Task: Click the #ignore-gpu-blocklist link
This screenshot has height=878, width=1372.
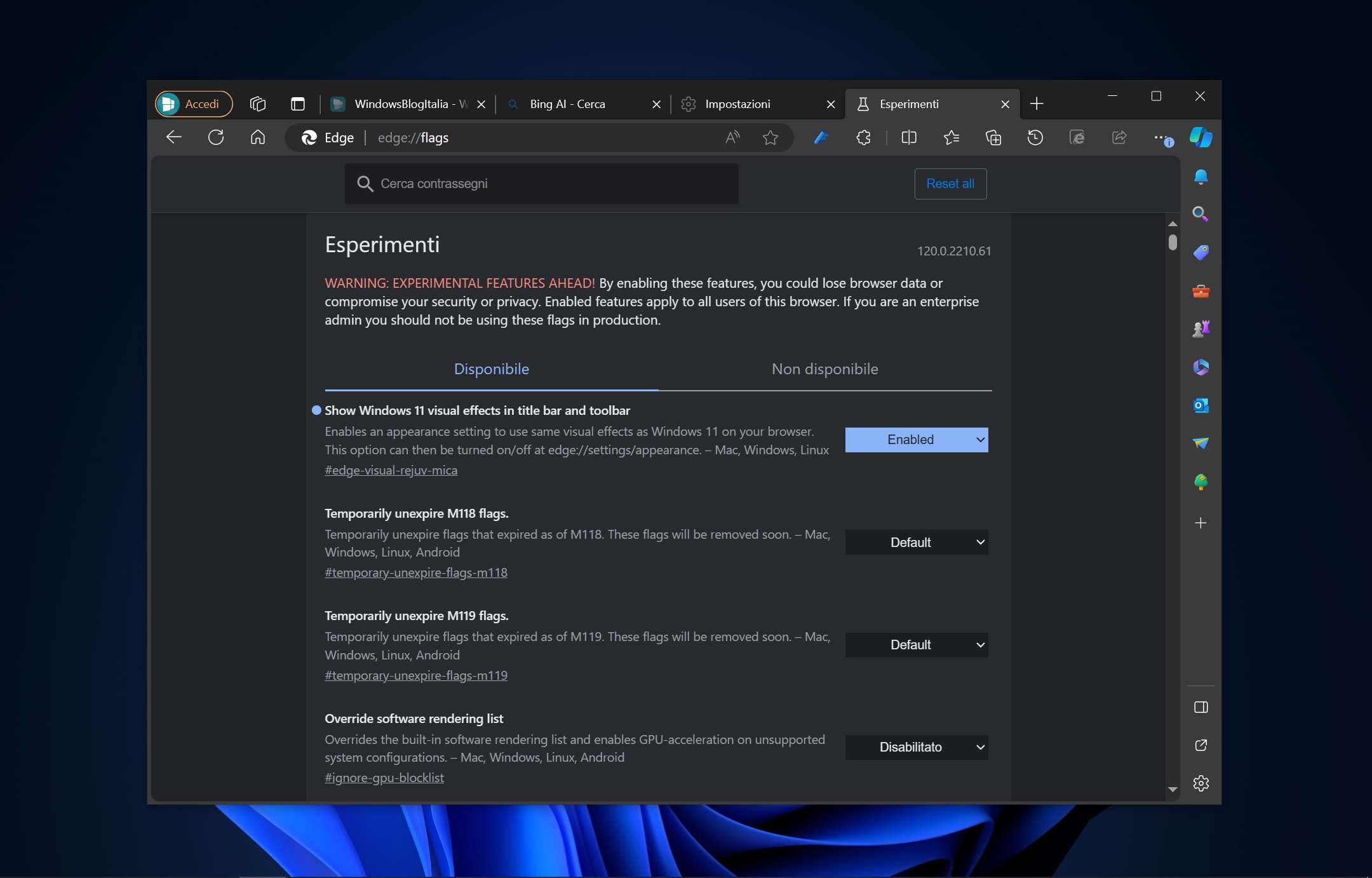Action: click(x=384, y=778)
